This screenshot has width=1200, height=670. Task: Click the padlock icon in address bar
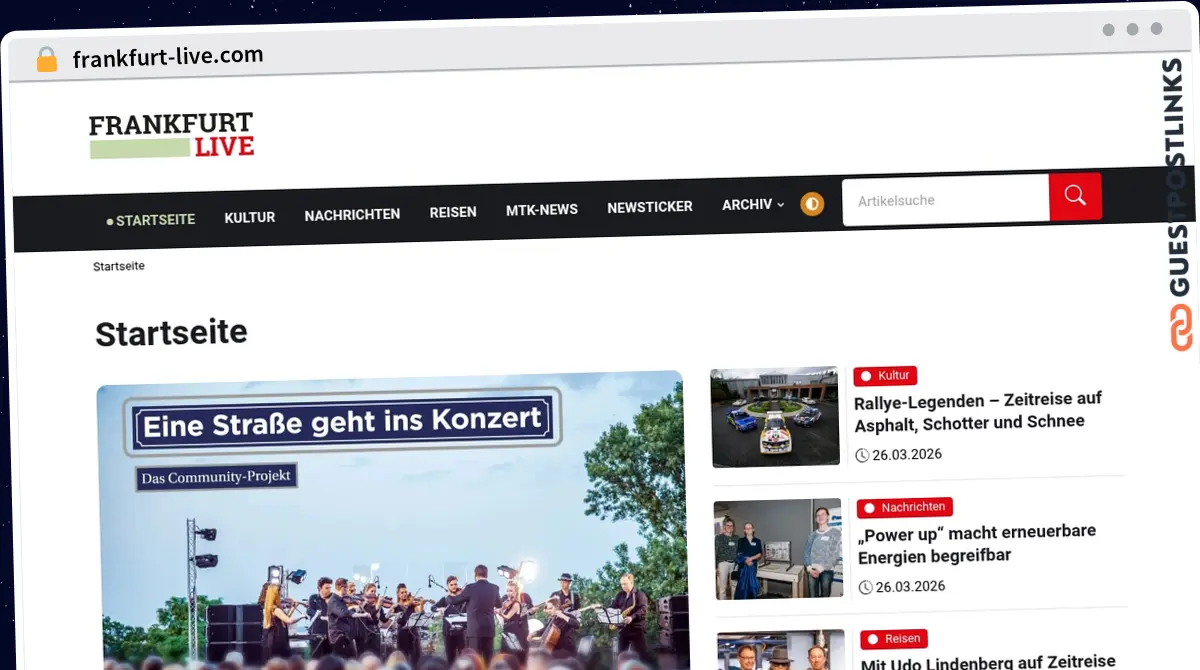click(x=47, y=60)
